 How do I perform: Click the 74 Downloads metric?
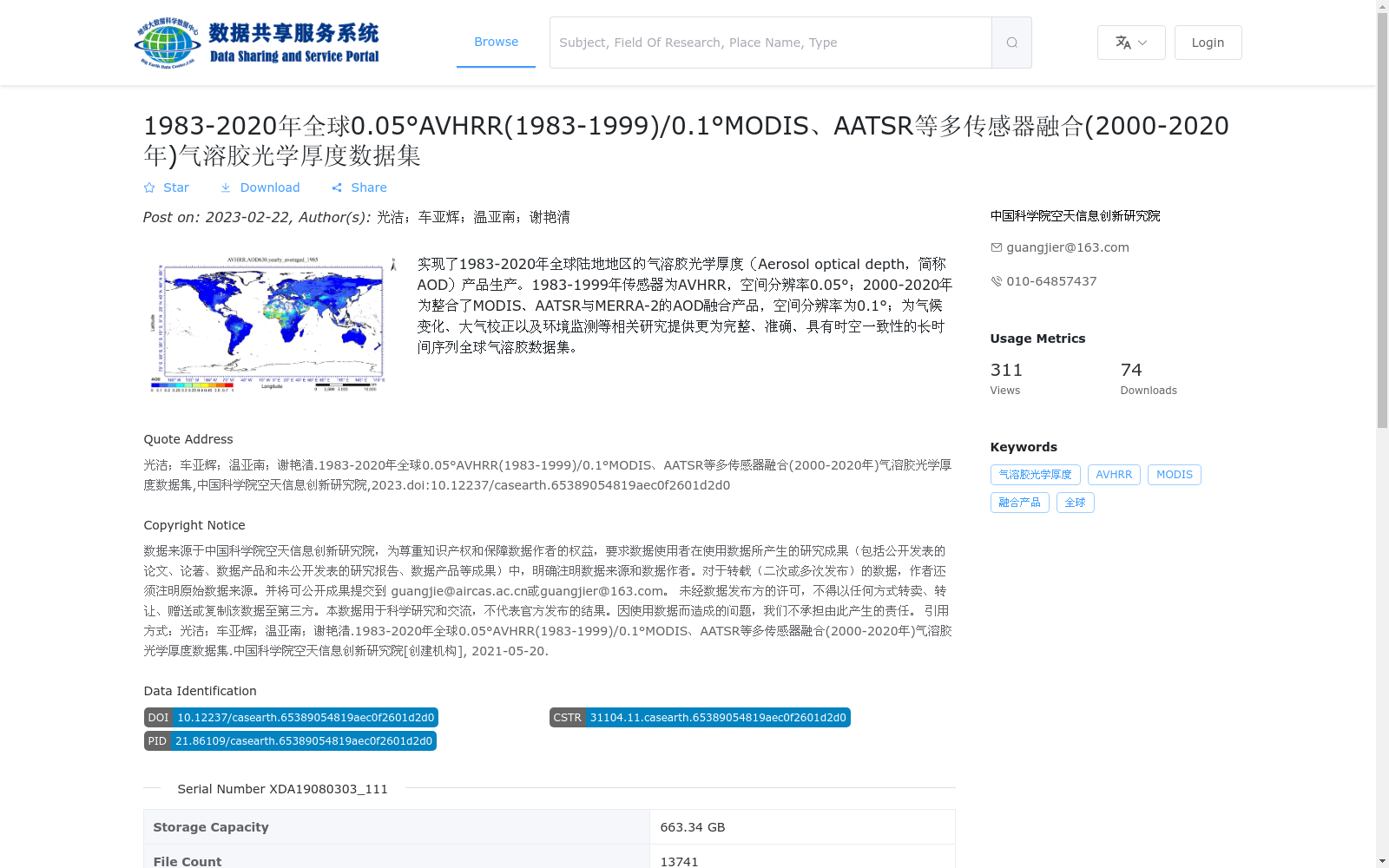(x=1149, y=378)
